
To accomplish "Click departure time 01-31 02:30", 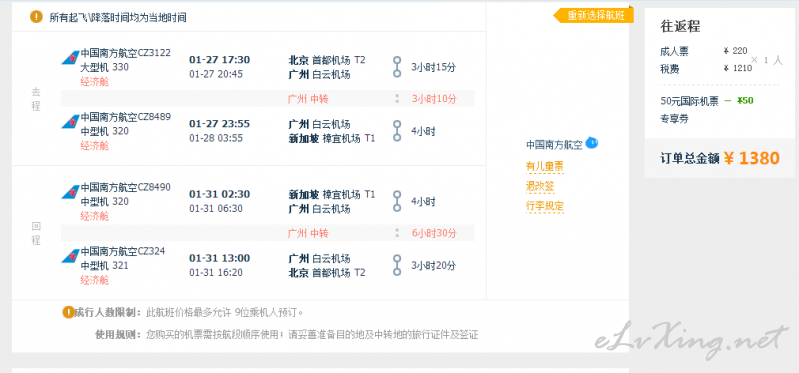I will click(x=220, y=194).
